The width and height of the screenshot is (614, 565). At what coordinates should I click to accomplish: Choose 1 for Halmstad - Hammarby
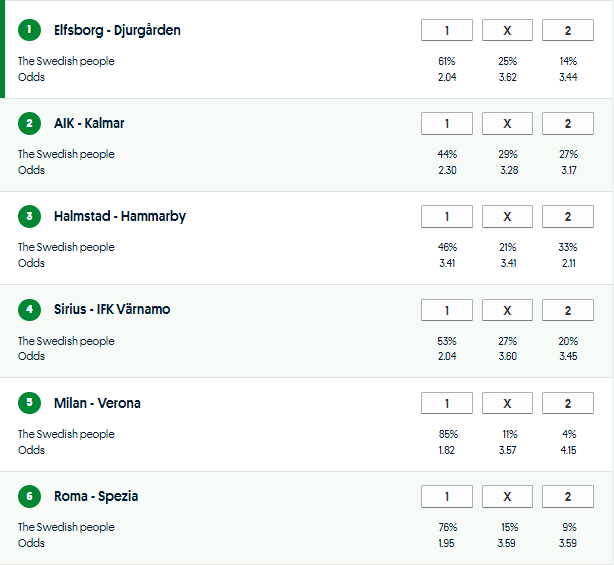(x=447, y=217)
